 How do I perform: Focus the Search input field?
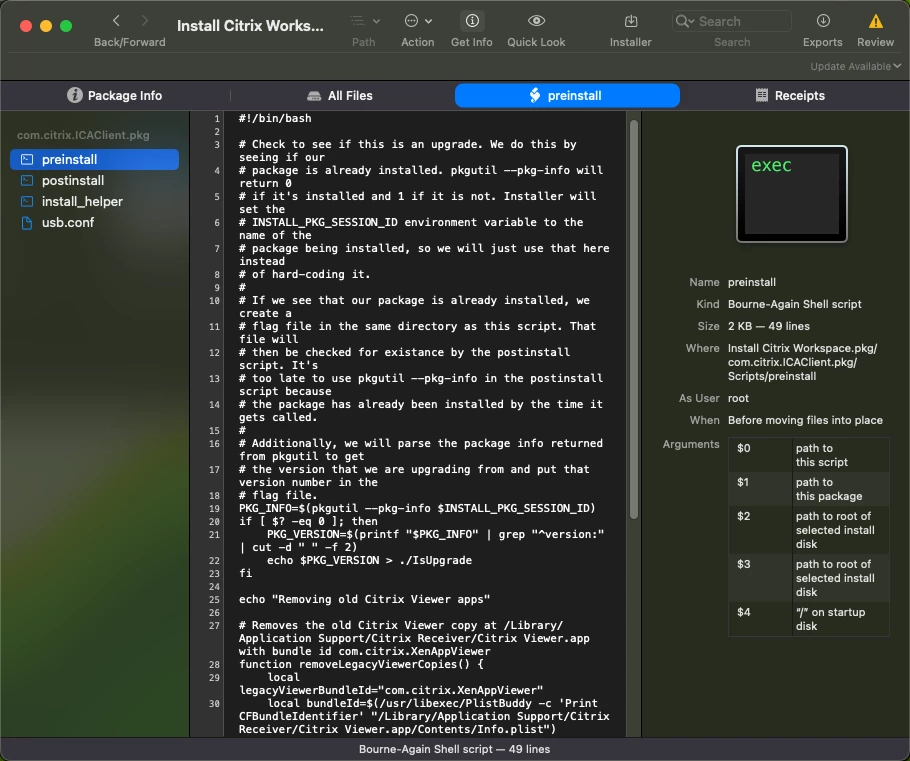732,21
